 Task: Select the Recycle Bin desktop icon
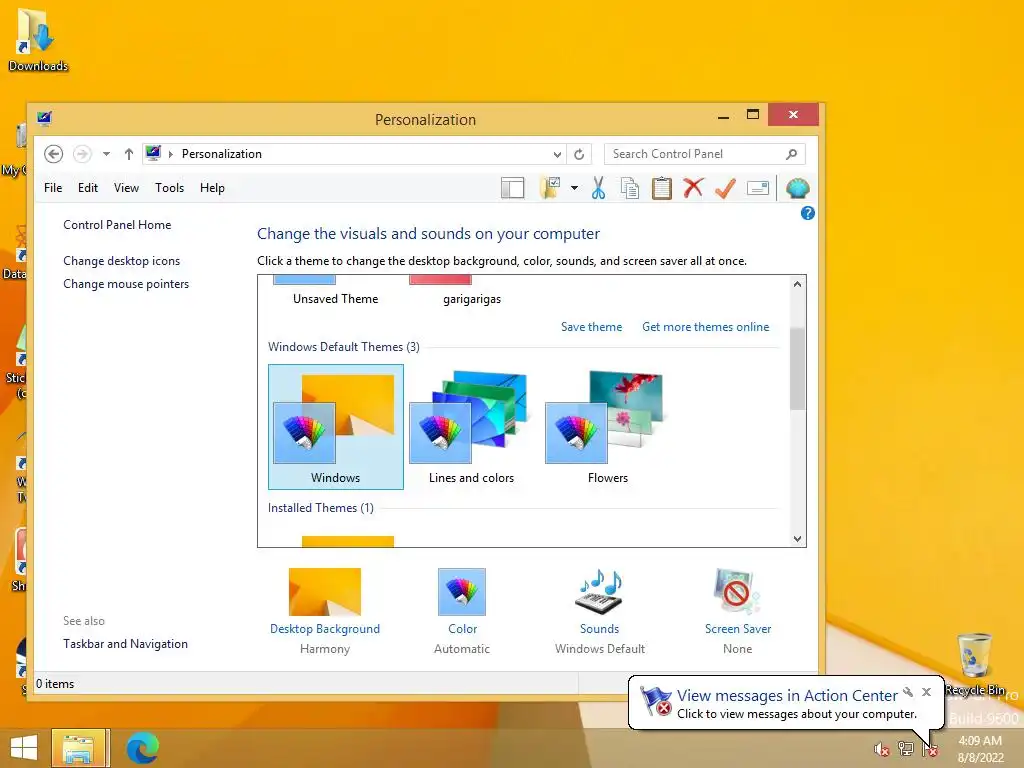(974, 664)
